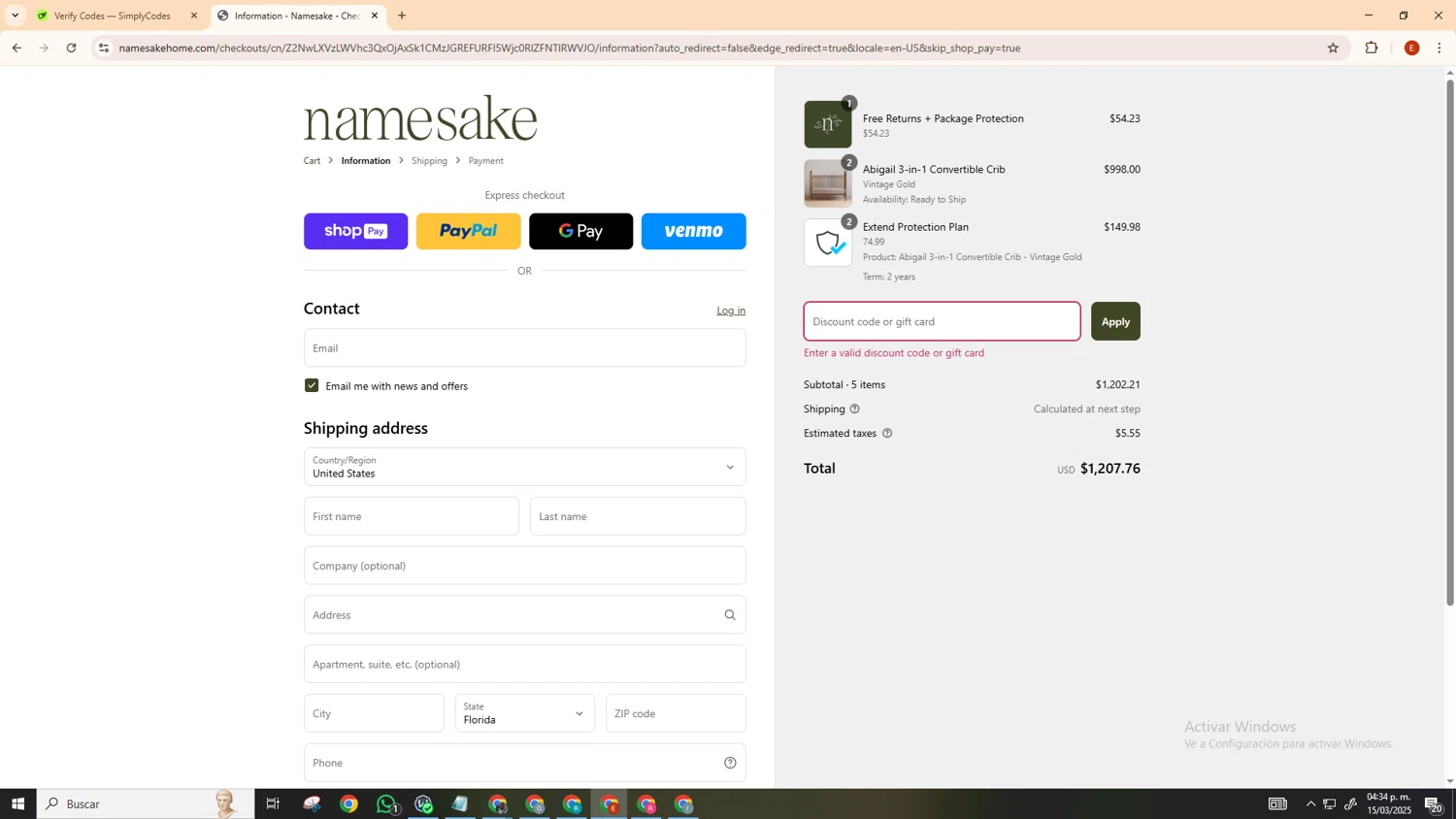The height and width of the screenshot is (819, 1456).
Task: Focus the First name field
Action: (412, 516)
